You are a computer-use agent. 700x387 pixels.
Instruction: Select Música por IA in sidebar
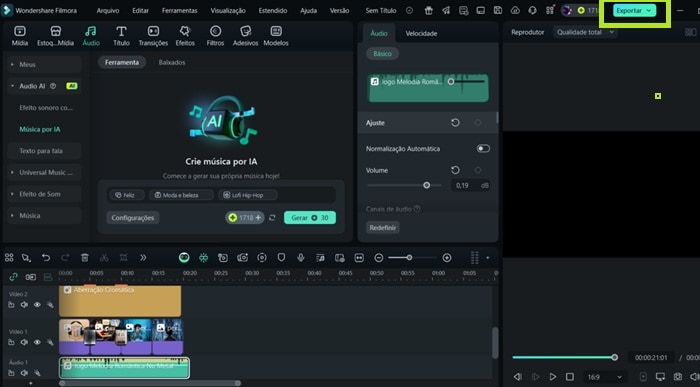[x=40, y=129]
